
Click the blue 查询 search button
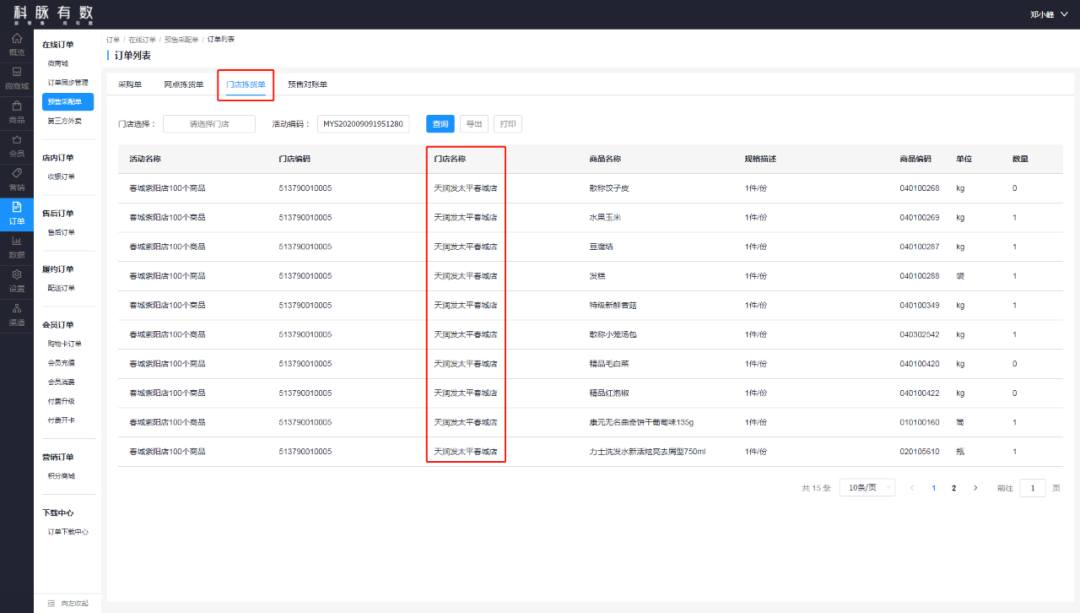coord(440,124)
